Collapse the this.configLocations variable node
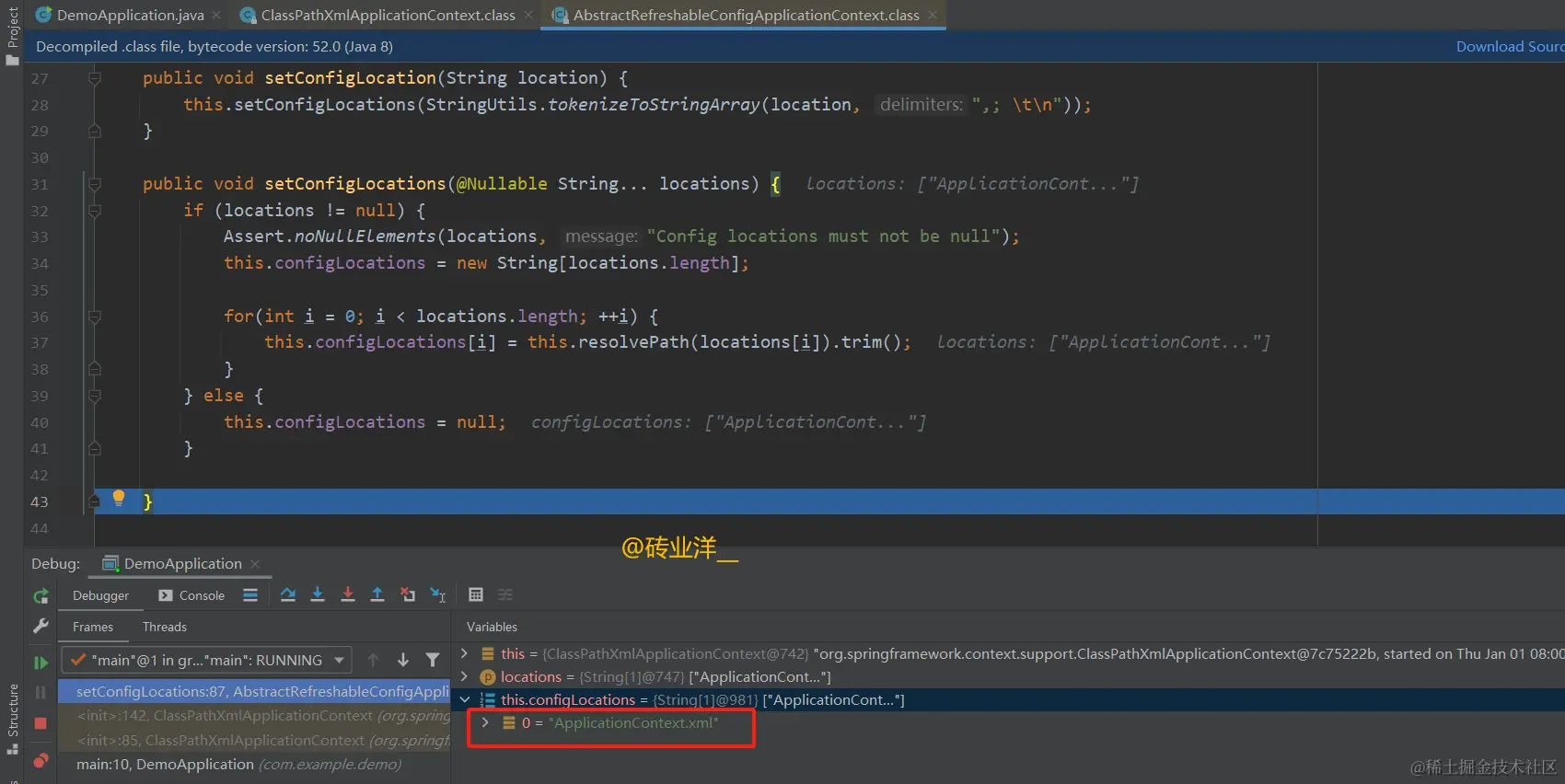The width and height of the screenshot is (1565, 784). coord(464,699)
